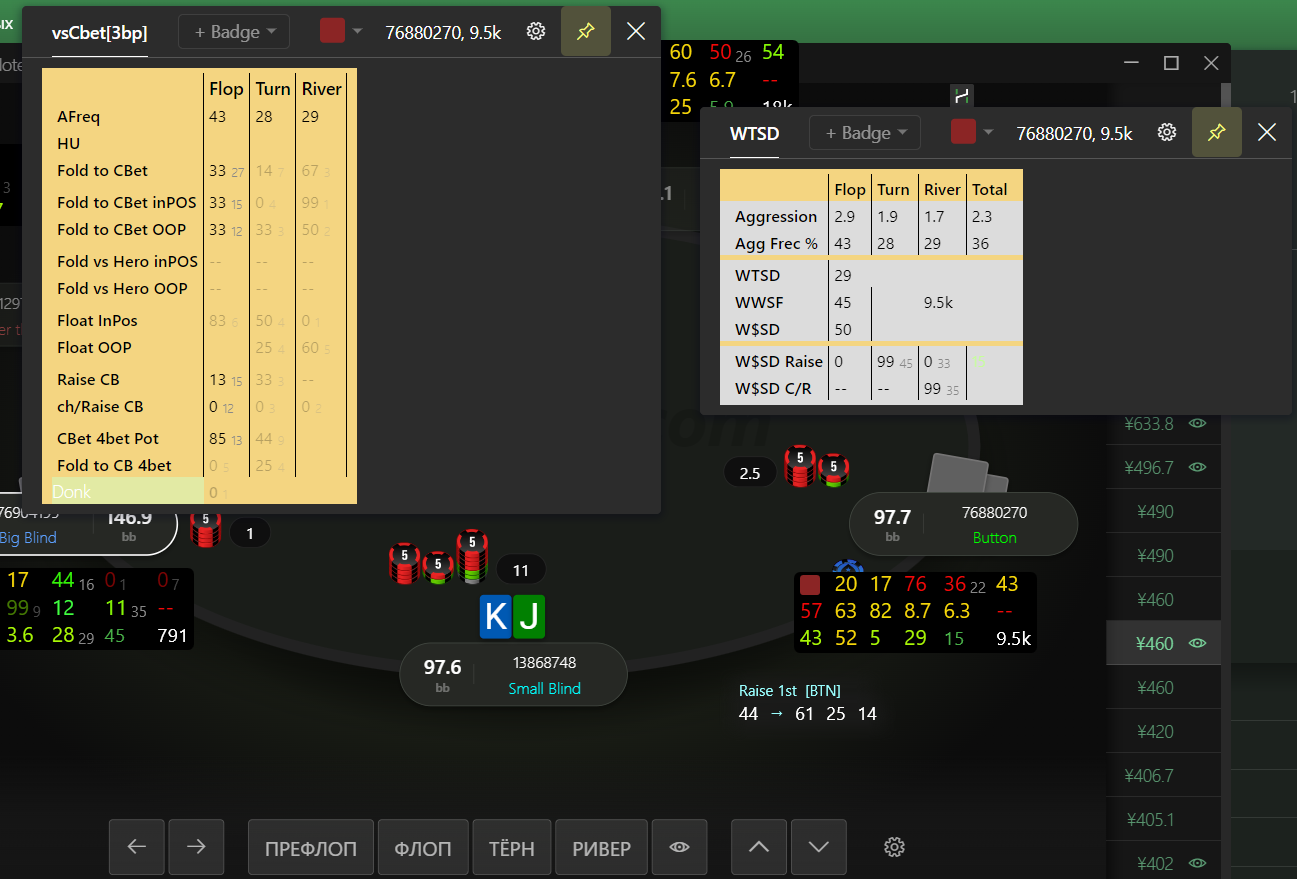This screenshot has height=879, width=1297.
Task: Click red color swatch in WTSD popup
Action: [x=963, y=132]
